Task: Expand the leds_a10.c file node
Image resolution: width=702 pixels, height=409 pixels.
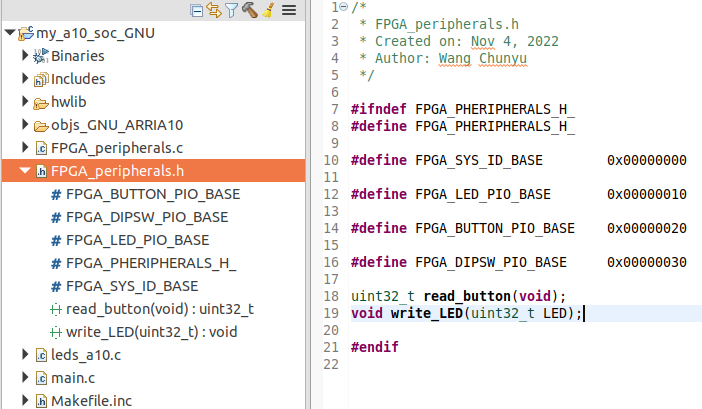Action: tap(25, 354)
